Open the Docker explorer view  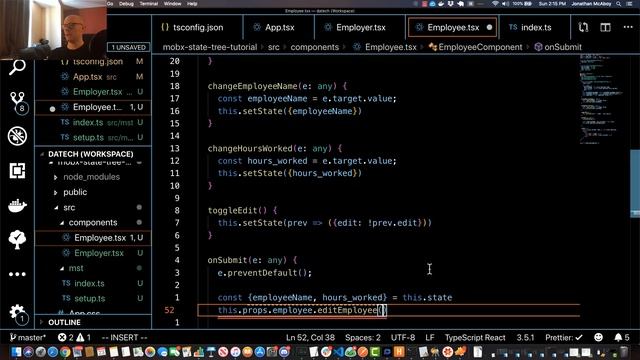[17, 205]
